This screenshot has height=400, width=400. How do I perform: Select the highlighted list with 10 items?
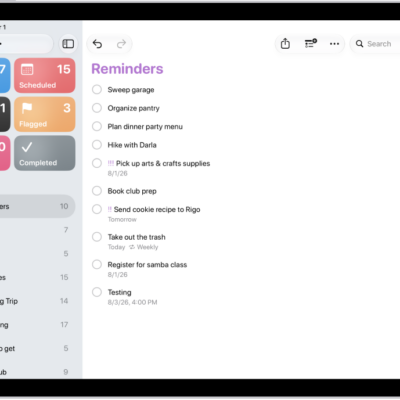click(x=37, y=206)
